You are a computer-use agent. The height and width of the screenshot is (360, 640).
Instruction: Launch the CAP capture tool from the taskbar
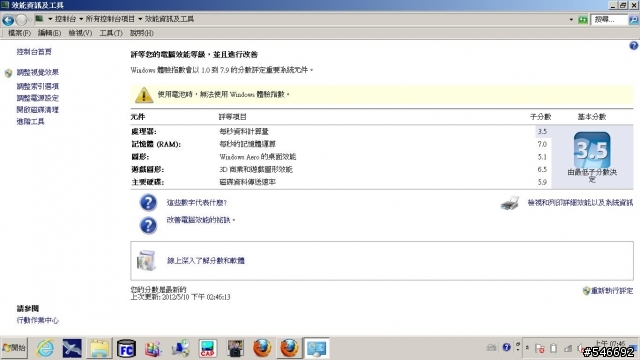[207, 349]
